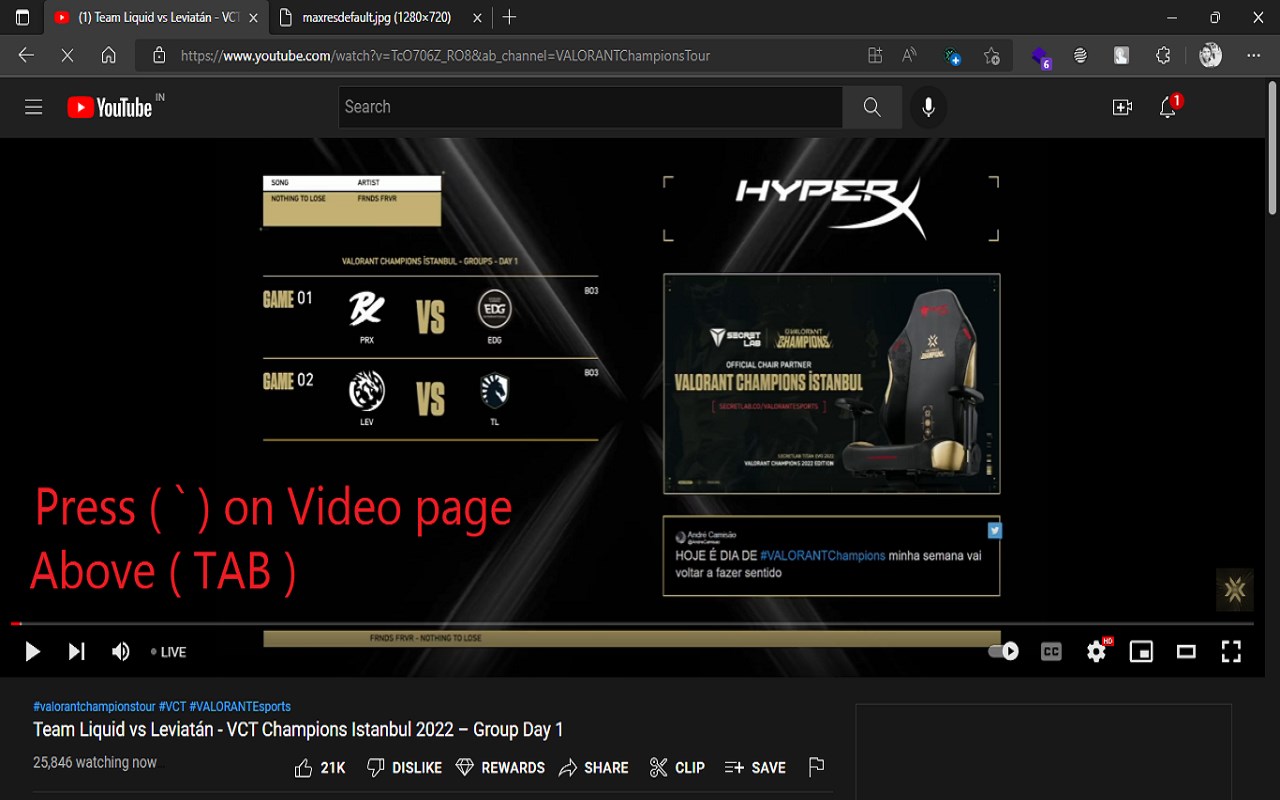Open the #valorantchampionstour hashtag
Viewport: 1280px width, 800px height.
click(94, 707)
